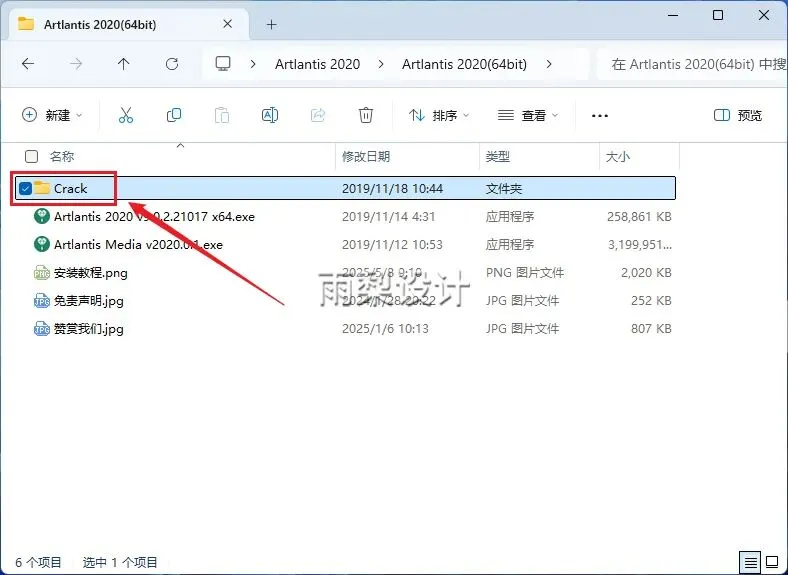Image resolution: width=788 pixels, height=575 pixels.
Task: Expand chevron after Artlantis 2020(64bit) breadcrumb
Action: tap(549, 64)
